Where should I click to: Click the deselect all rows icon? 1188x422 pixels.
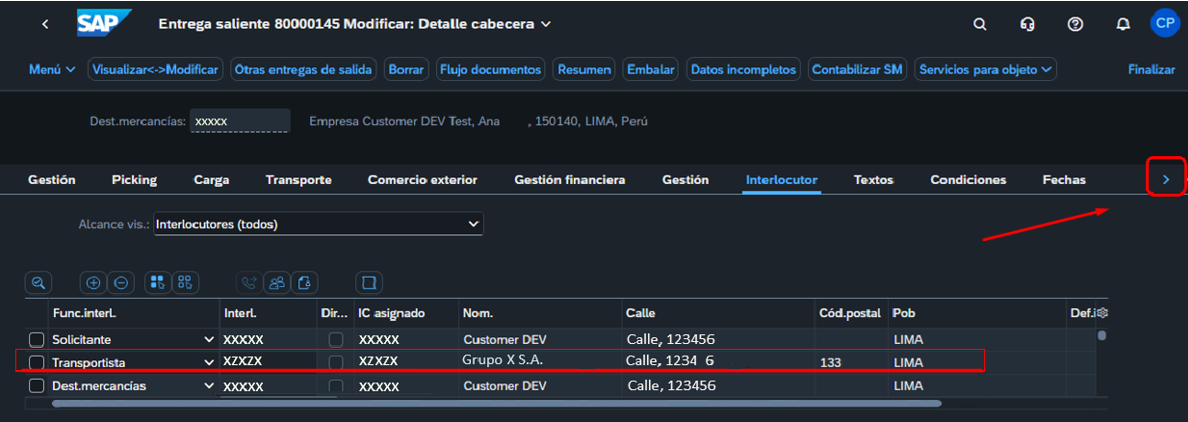[x=185, y=283]
